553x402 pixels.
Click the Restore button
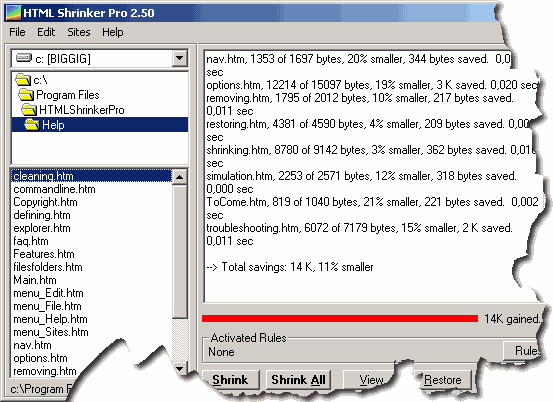click(x=443, y=380)
